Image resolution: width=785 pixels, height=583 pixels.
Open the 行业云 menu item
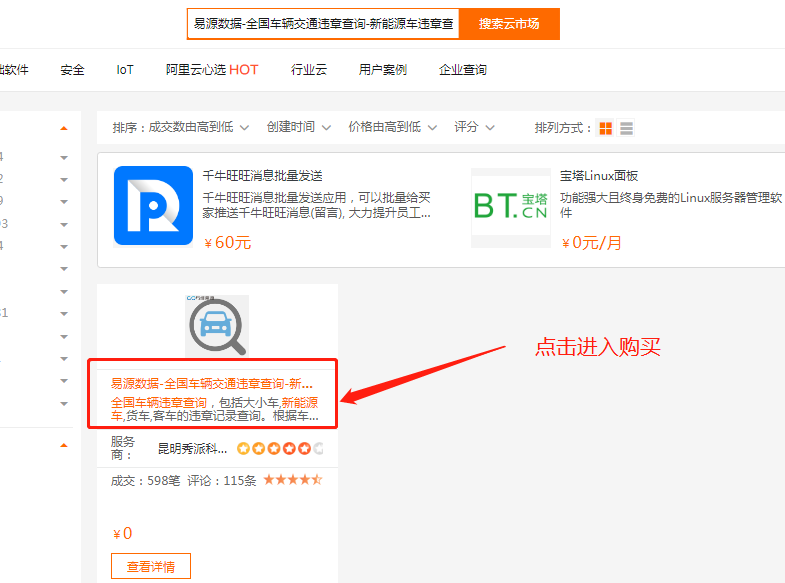click(x=309, y=70)
